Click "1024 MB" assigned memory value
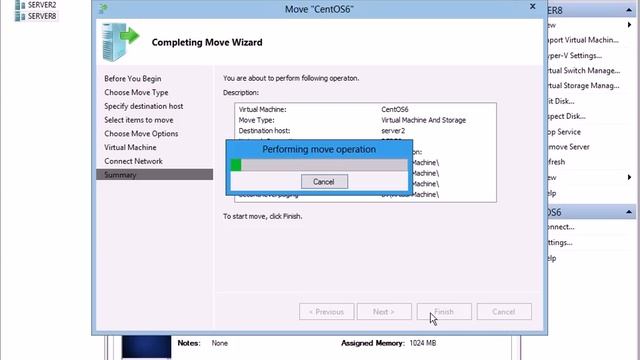The width and height of the screenshot is (640, 360). [423, 343]
